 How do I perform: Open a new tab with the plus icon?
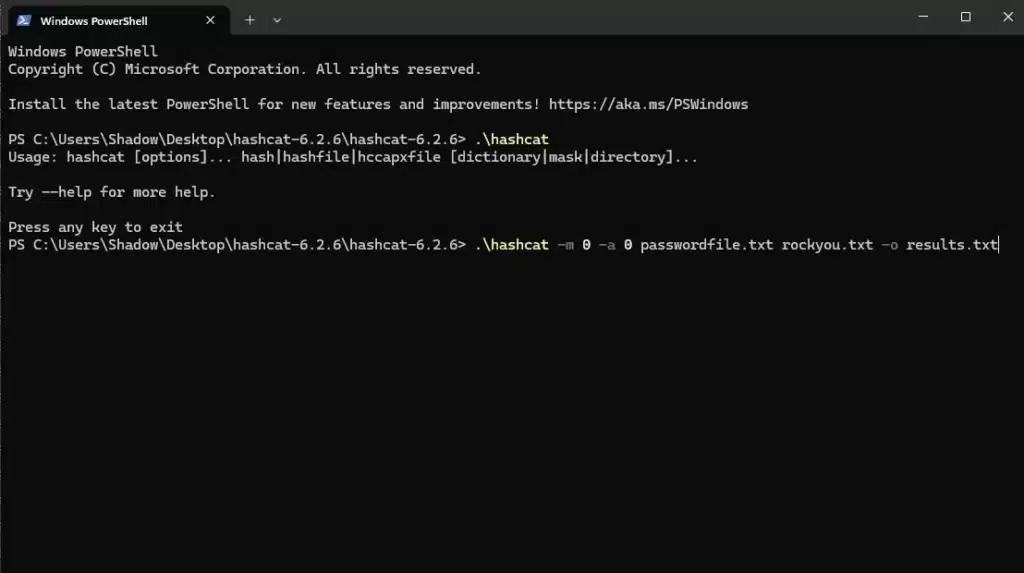tap(249, 20)
